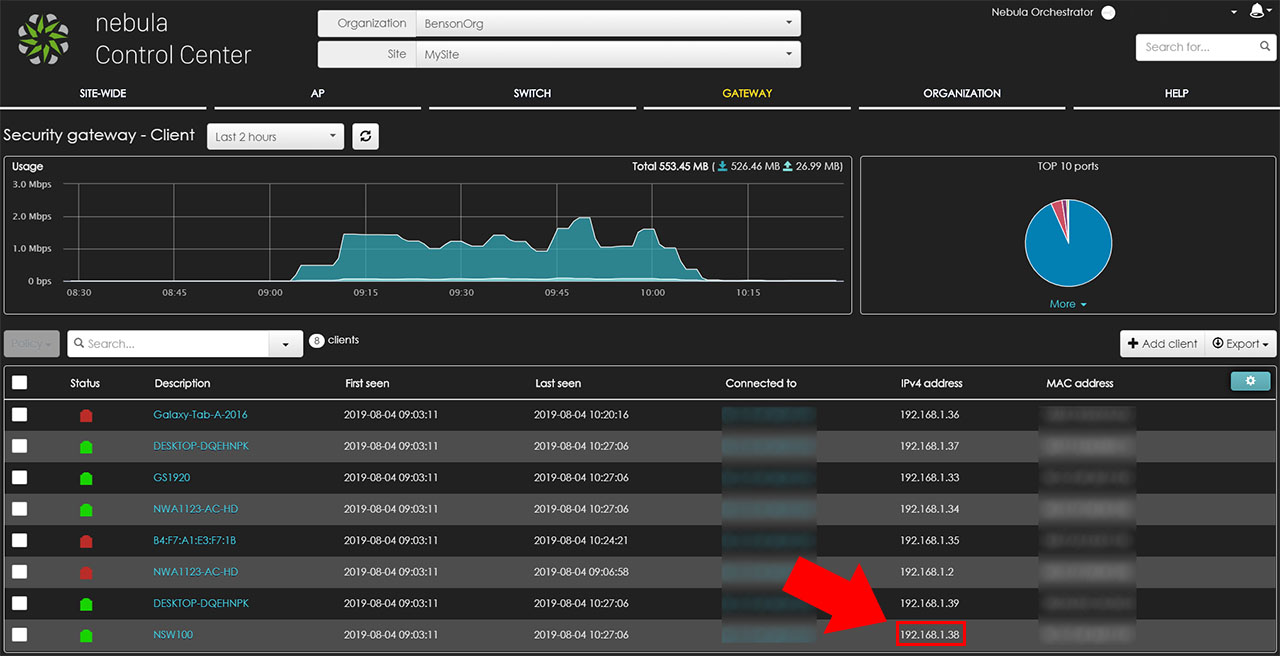Screen dimensions: 1280x656
Task: Refresh the client usage data
Action: click(366, 136)
